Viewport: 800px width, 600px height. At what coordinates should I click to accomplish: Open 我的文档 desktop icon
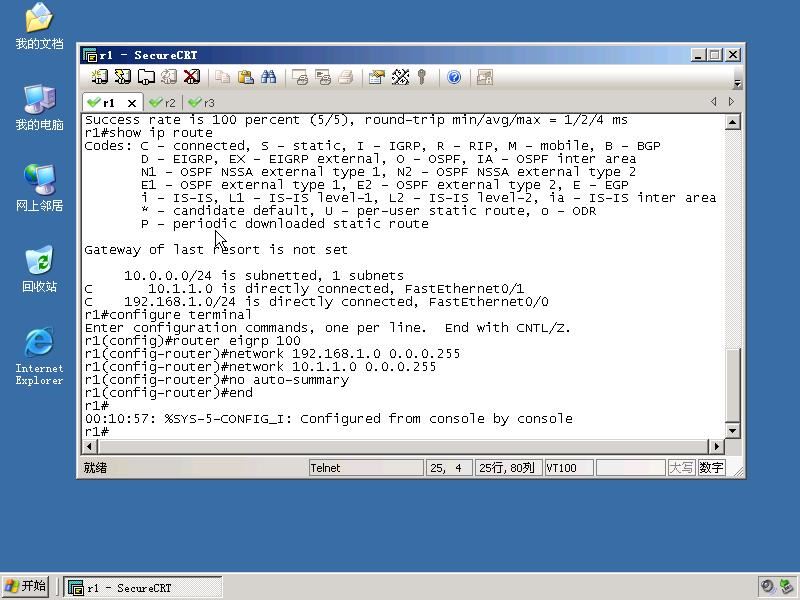(x=39, y=26)
